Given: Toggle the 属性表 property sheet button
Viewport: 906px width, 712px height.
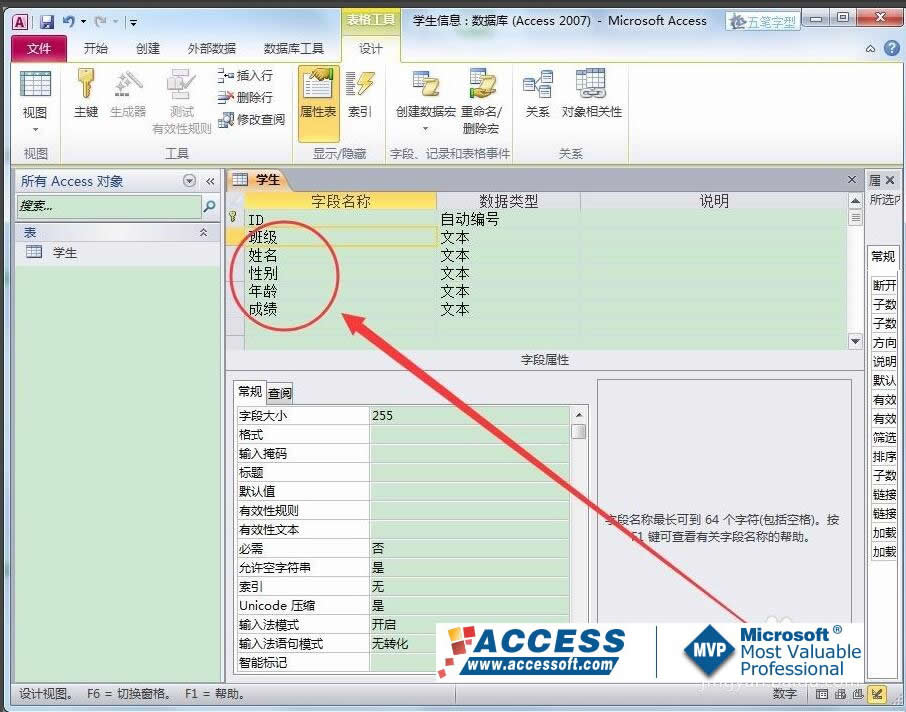Looking at the screenshot, I should [x=318, y=103].
